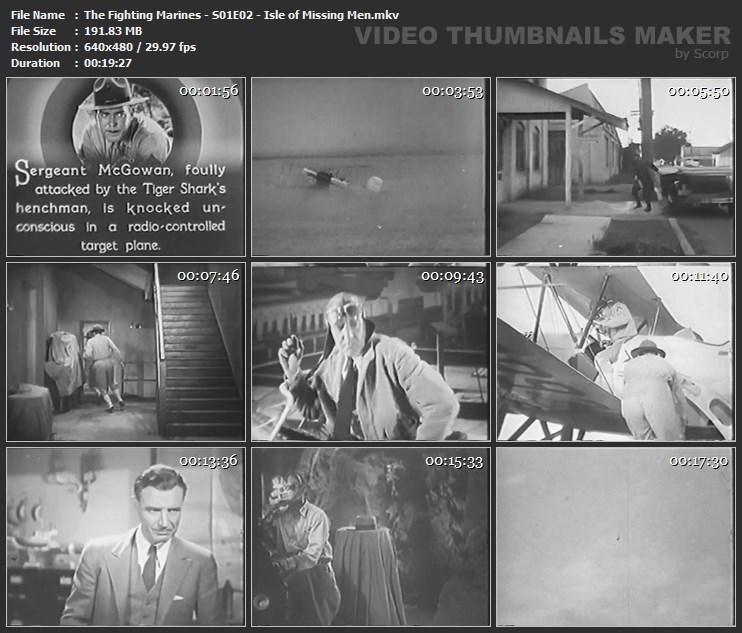
Task: Click the 'File Name' label
Action: point(38,15)
